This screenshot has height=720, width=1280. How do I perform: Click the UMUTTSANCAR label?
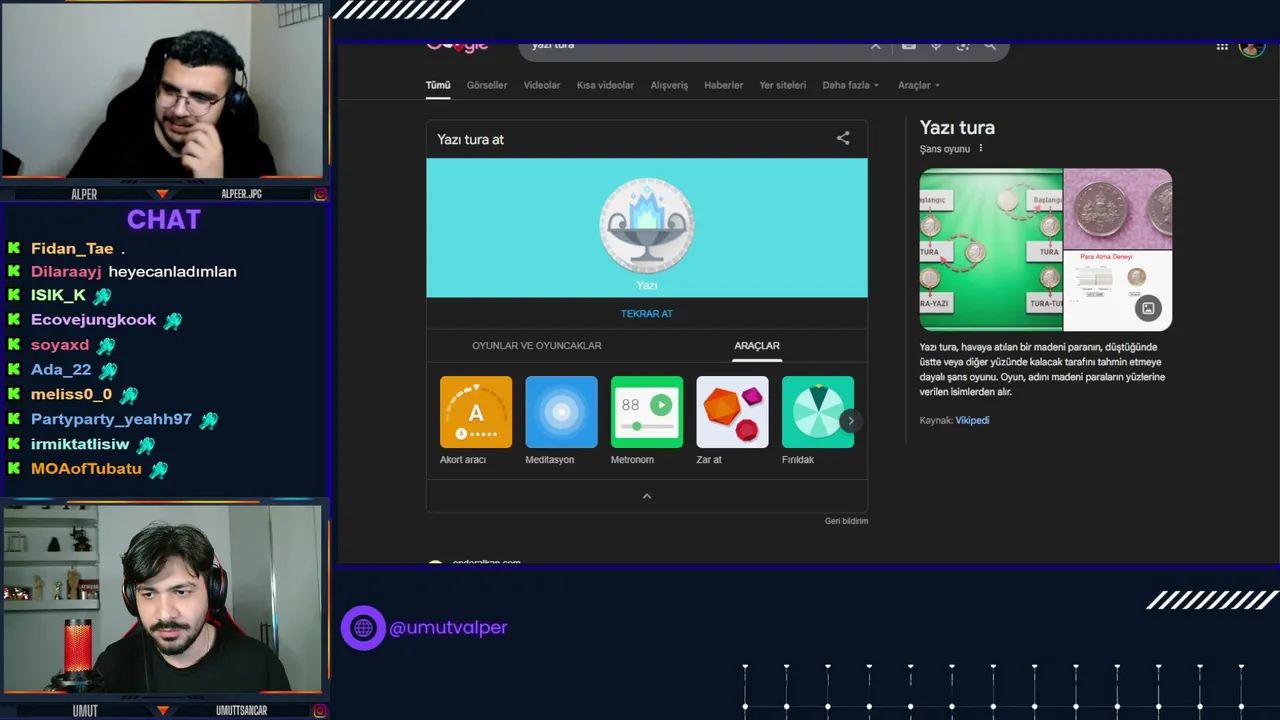(x=241, y=711)
